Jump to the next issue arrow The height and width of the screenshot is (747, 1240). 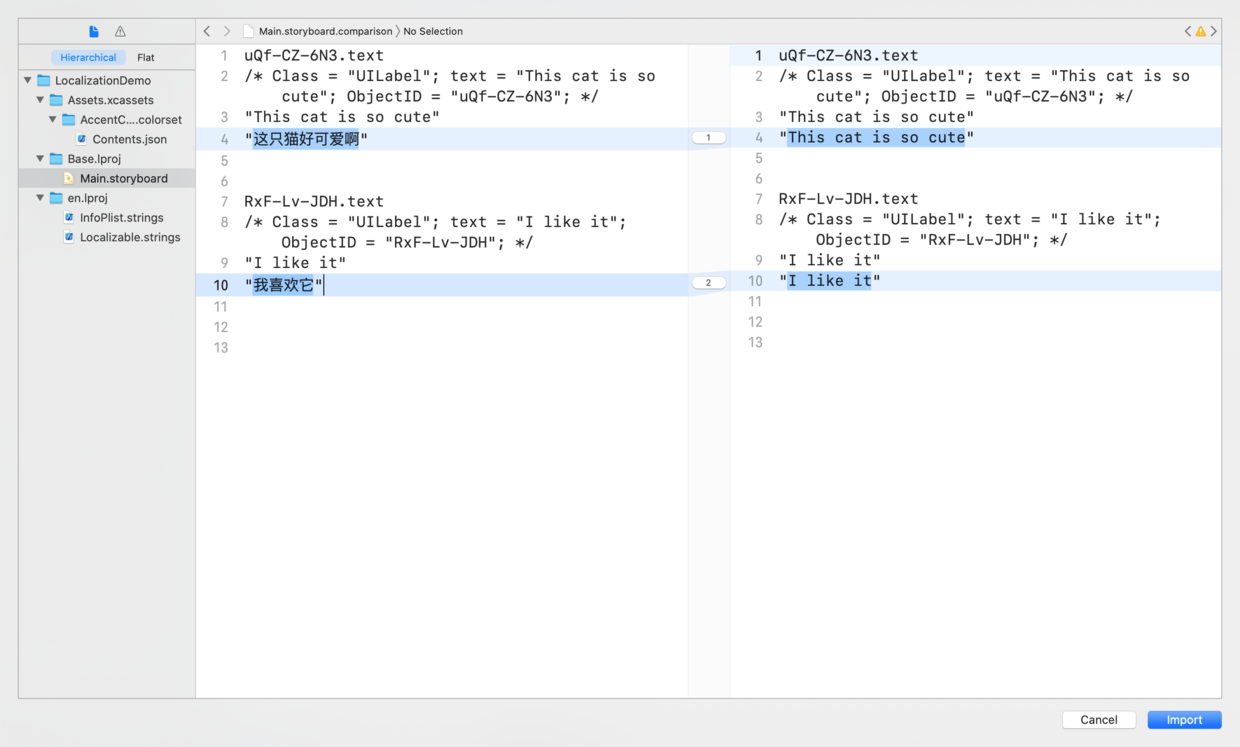1214,32
